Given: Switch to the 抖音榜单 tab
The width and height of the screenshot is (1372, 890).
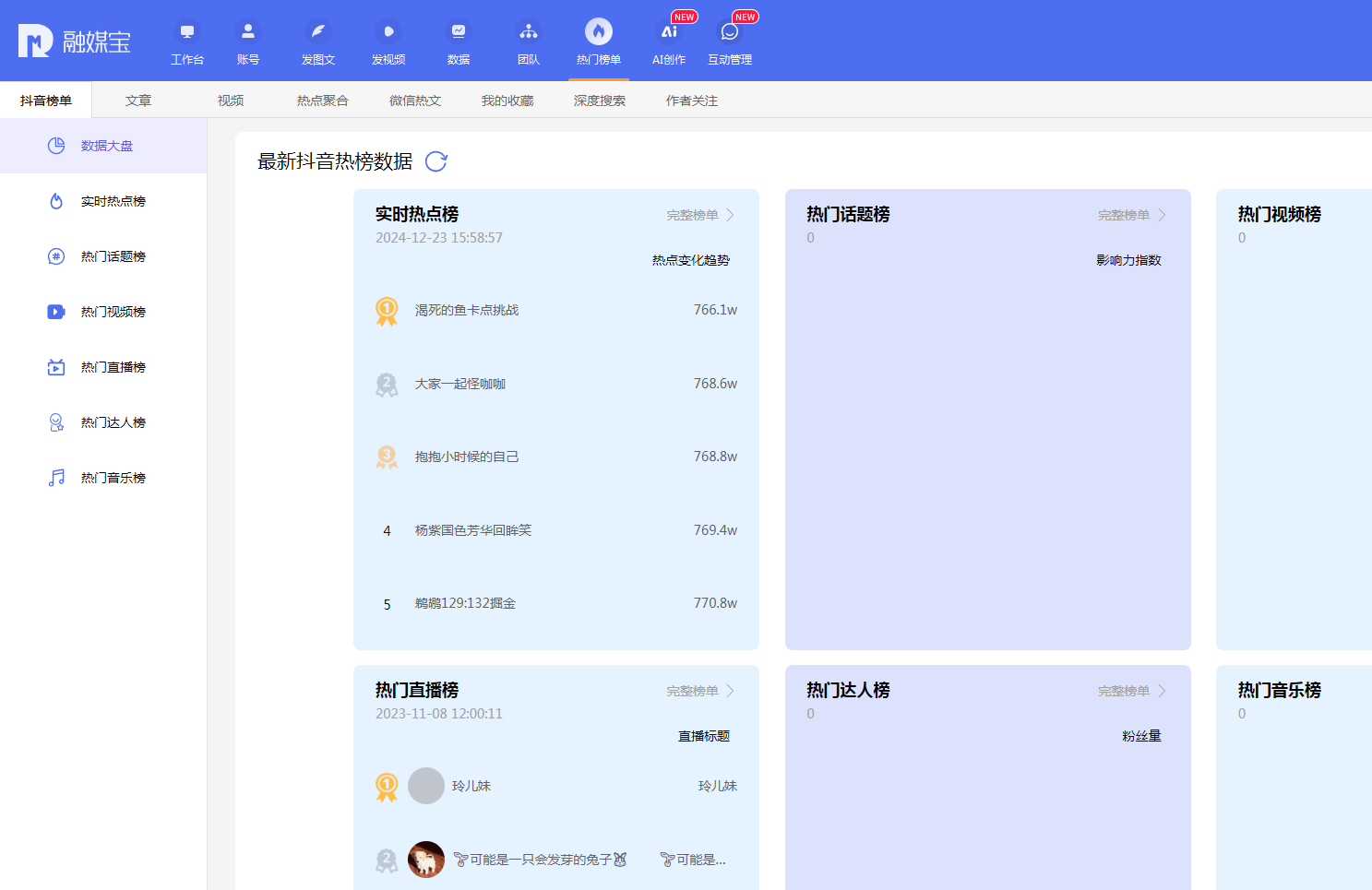Looking at the screenshot, I should coord(46,101).
